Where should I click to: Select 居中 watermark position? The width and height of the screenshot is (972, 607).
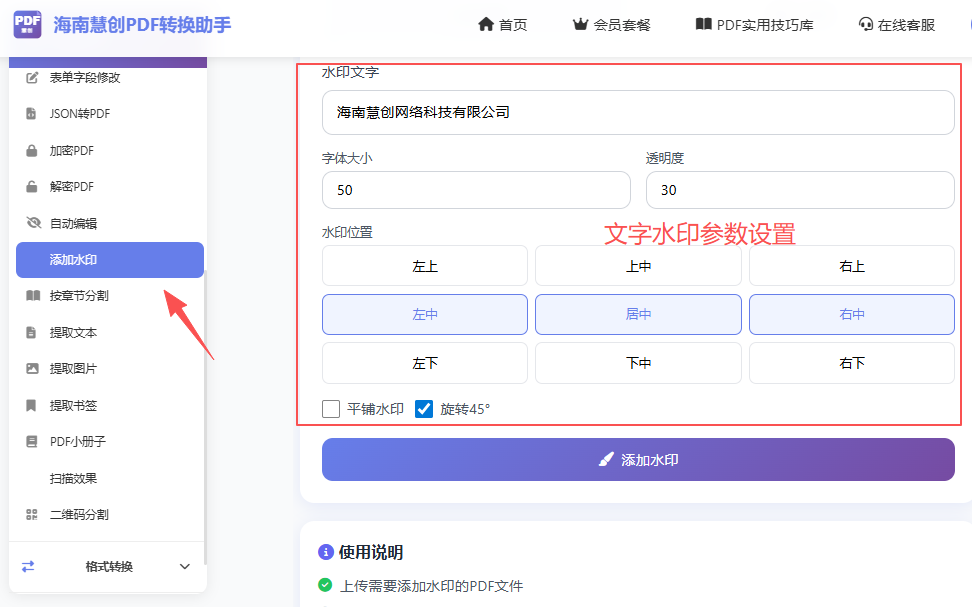tap(638, 314)
